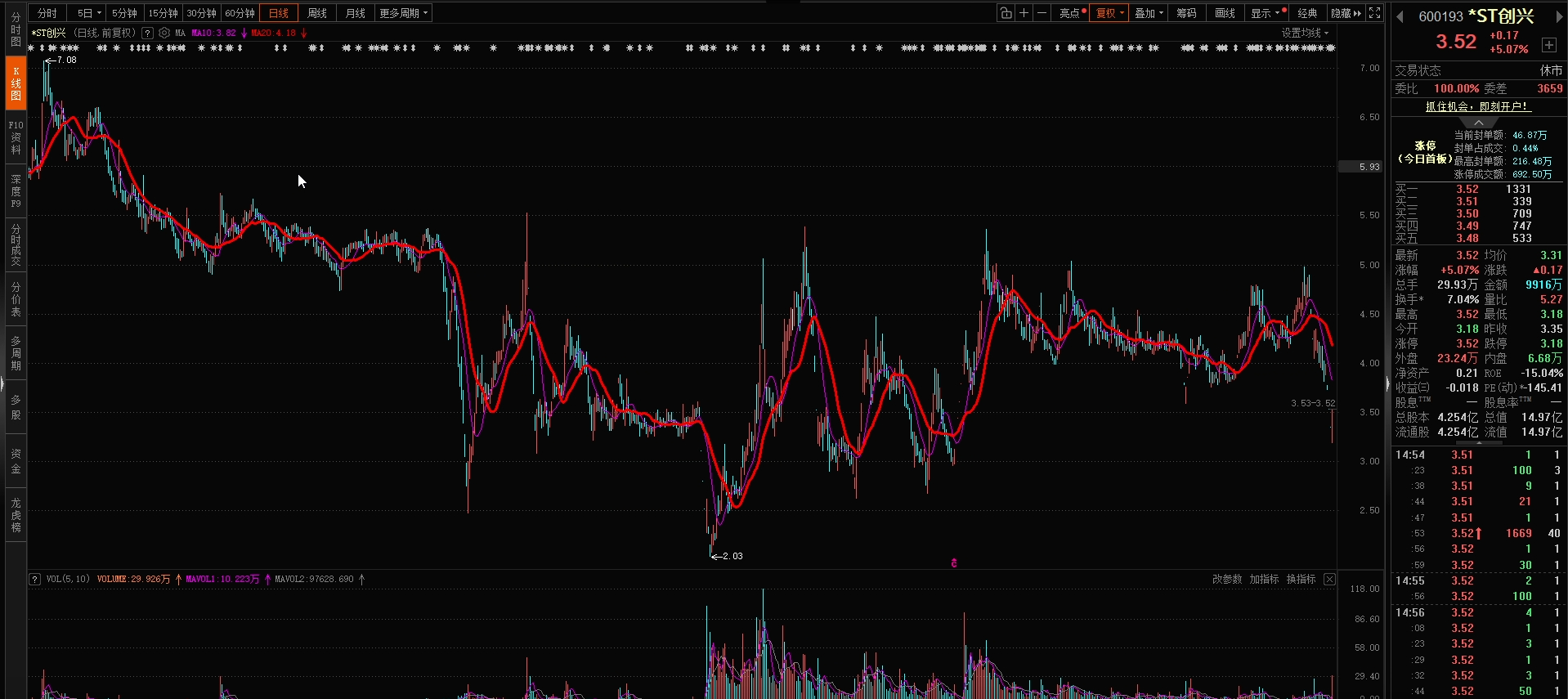The width and height of the screenshot is (1568, 699).
Task: Switch to the 周线 weekly tab
Action: pos(317,13)
